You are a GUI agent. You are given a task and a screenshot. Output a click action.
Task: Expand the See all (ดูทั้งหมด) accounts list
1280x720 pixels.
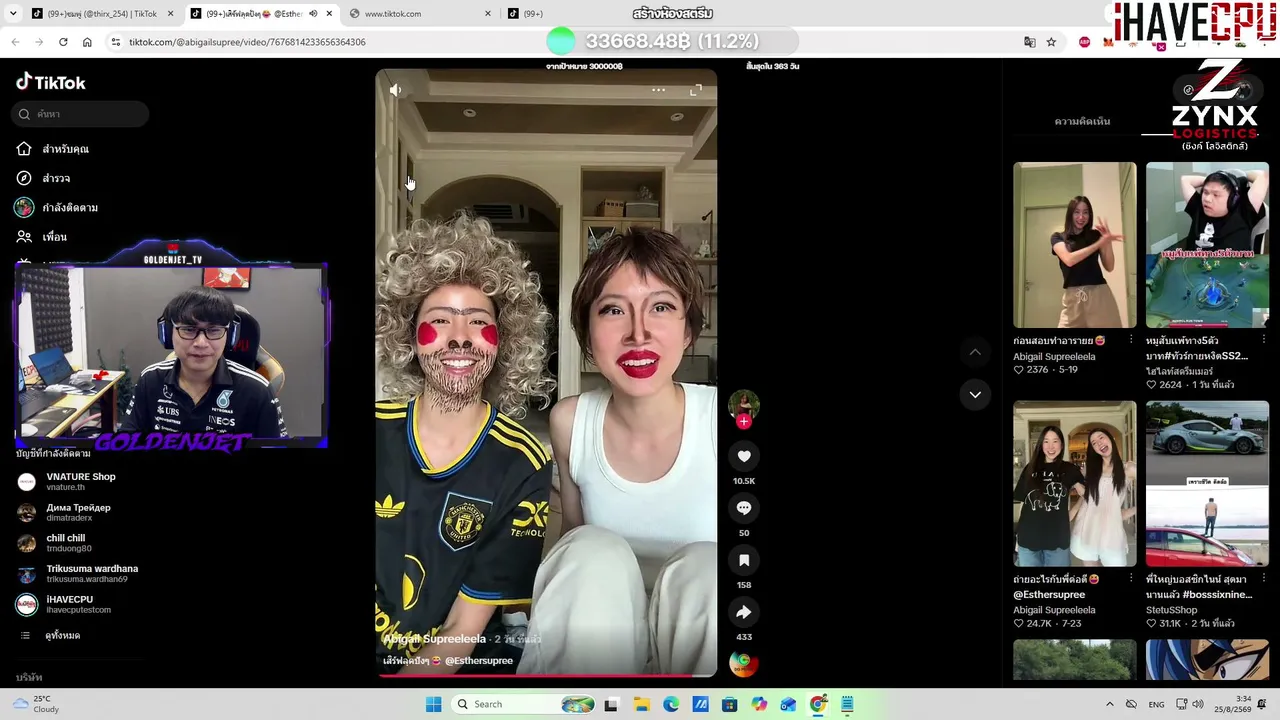(62, 636)
